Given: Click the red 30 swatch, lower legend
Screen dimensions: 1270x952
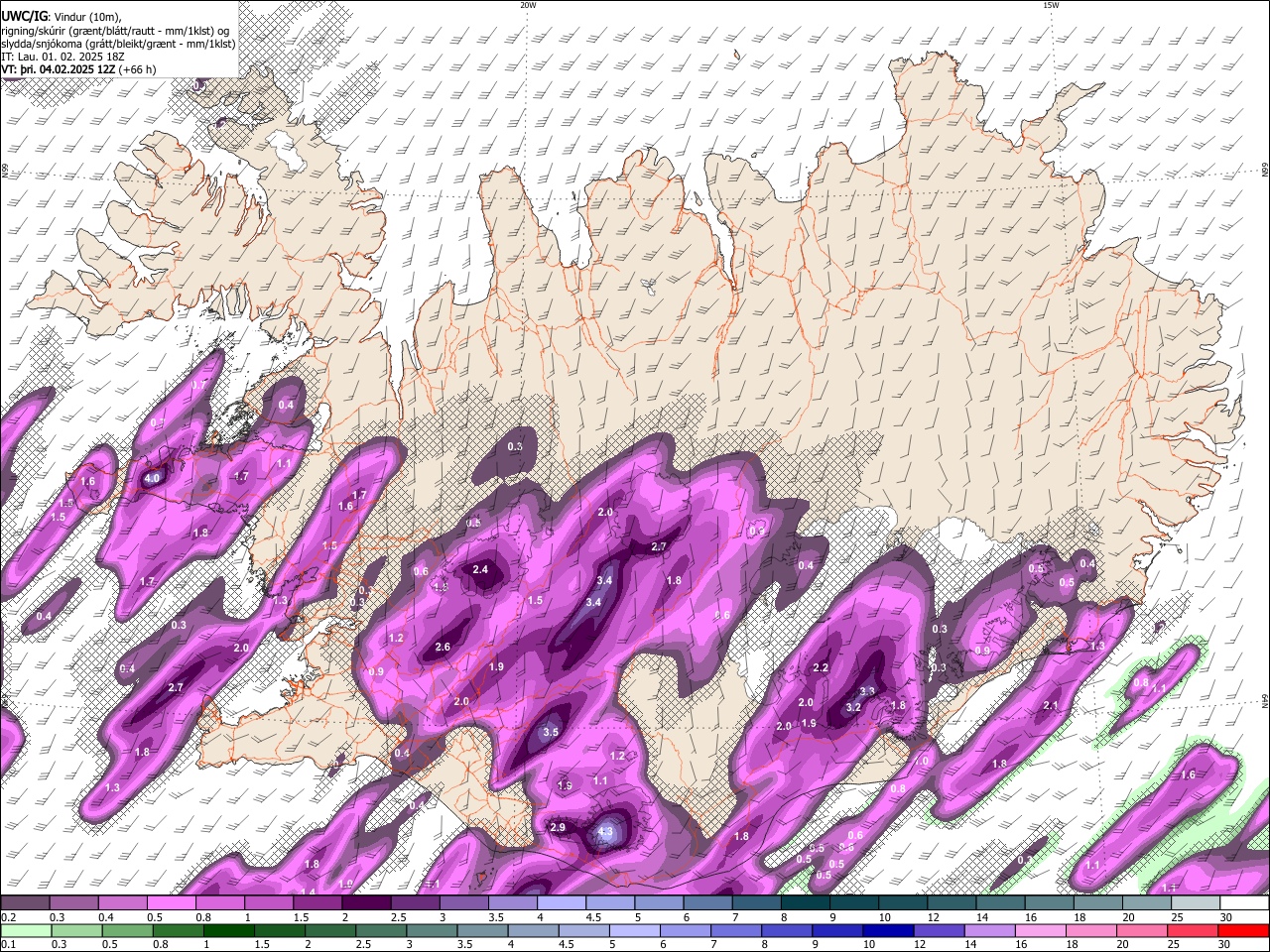Looking at the screenshot, I should point(1242,930).
